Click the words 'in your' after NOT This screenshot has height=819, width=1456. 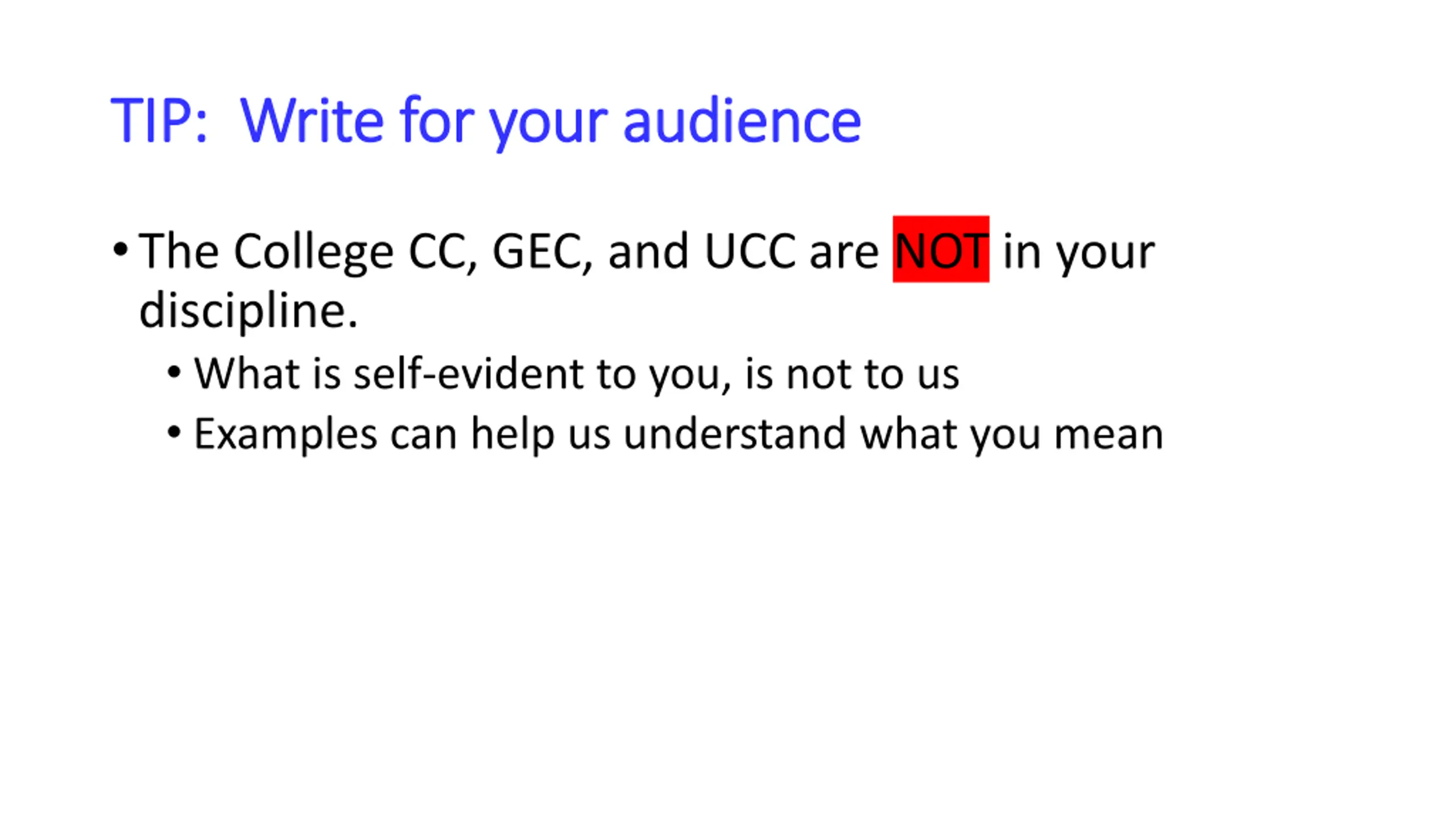(1078, 251)
